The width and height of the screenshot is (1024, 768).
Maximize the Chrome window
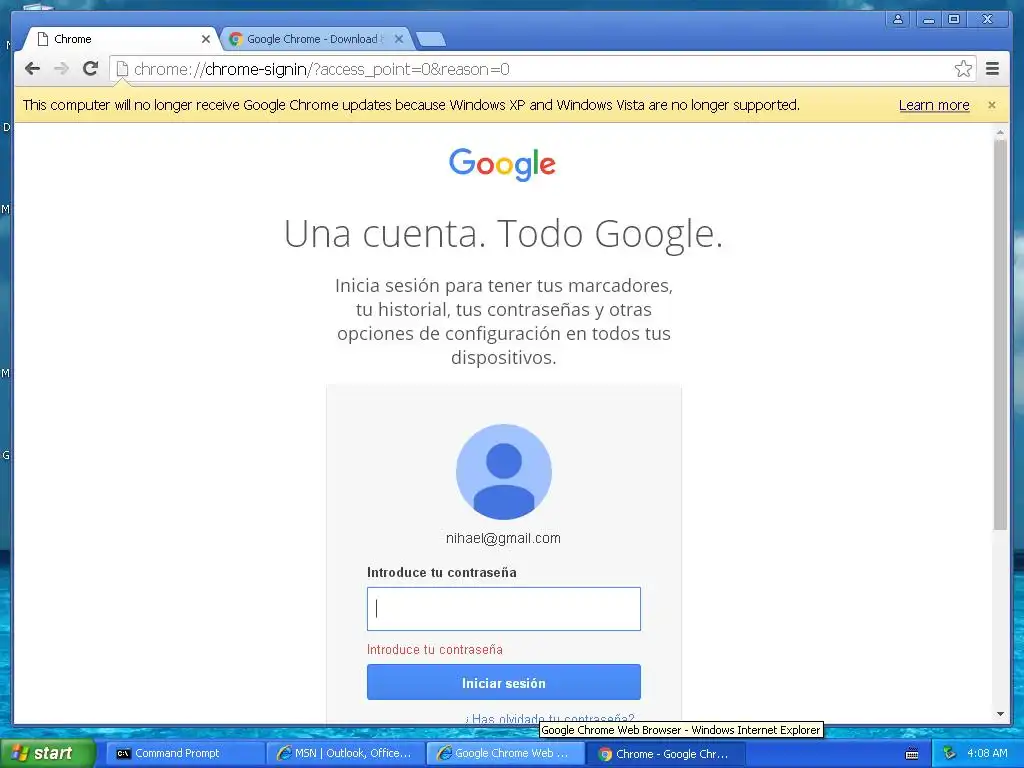click(x=953, y=19)
